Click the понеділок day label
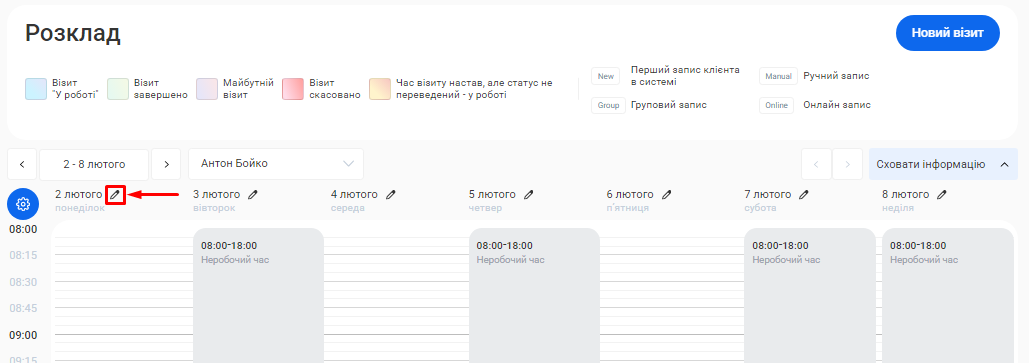Screen dimensions: 1029x363 [x=79, y=208]
